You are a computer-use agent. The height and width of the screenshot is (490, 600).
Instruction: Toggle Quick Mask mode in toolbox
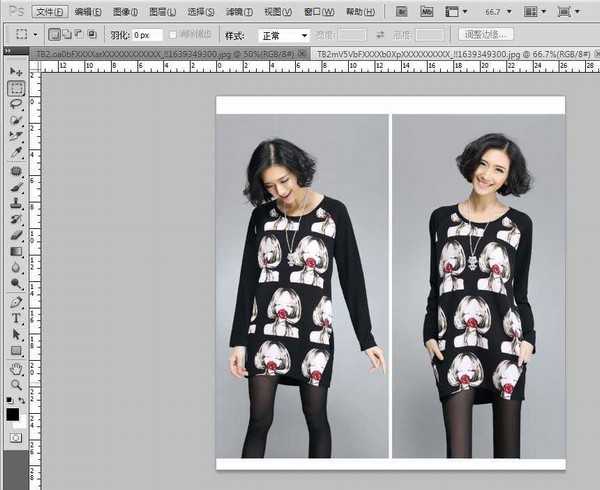(16, 438)
